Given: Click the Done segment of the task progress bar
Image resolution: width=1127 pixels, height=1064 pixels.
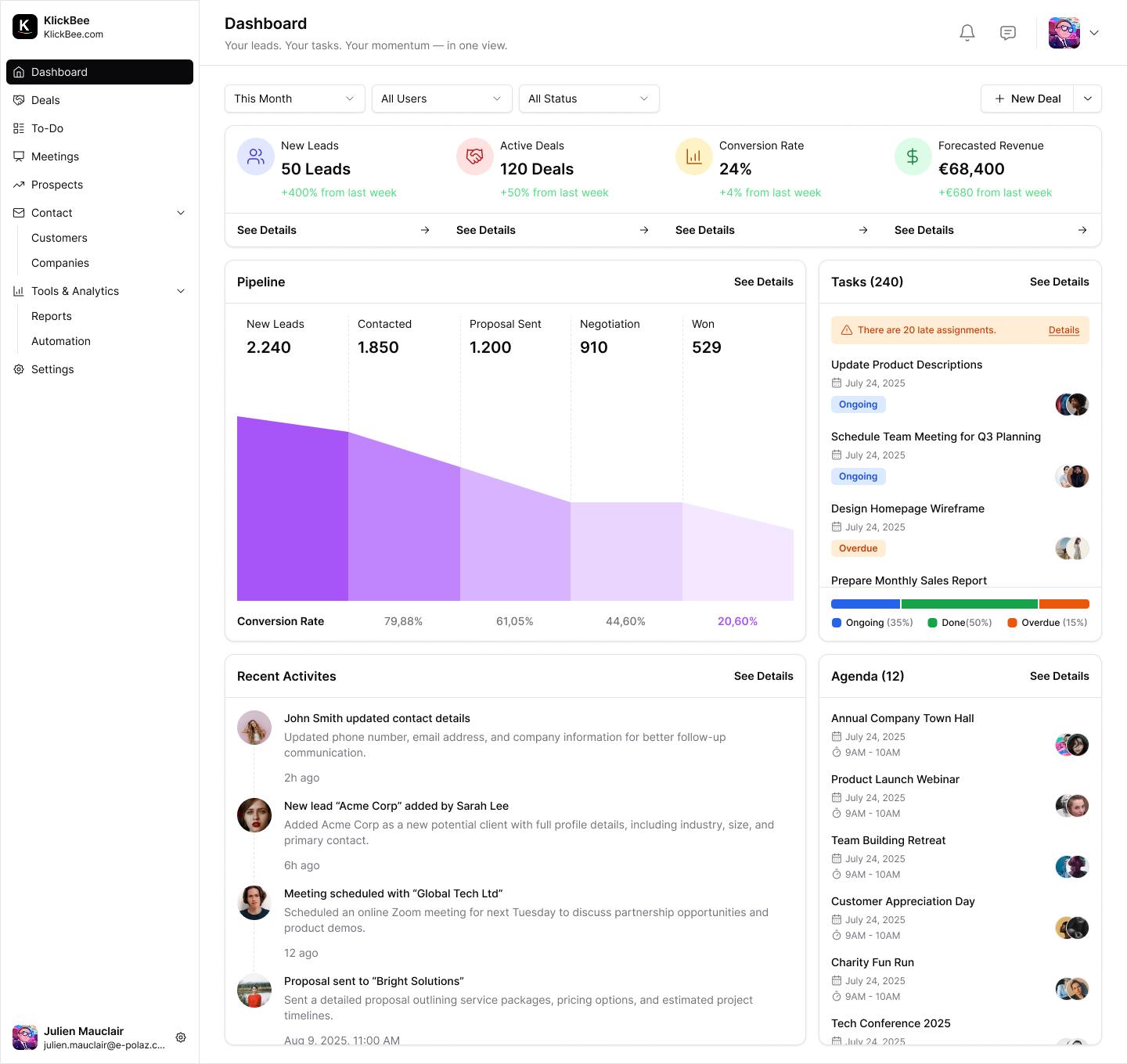Looking at the screenshot, I should (x=969, y=603).
